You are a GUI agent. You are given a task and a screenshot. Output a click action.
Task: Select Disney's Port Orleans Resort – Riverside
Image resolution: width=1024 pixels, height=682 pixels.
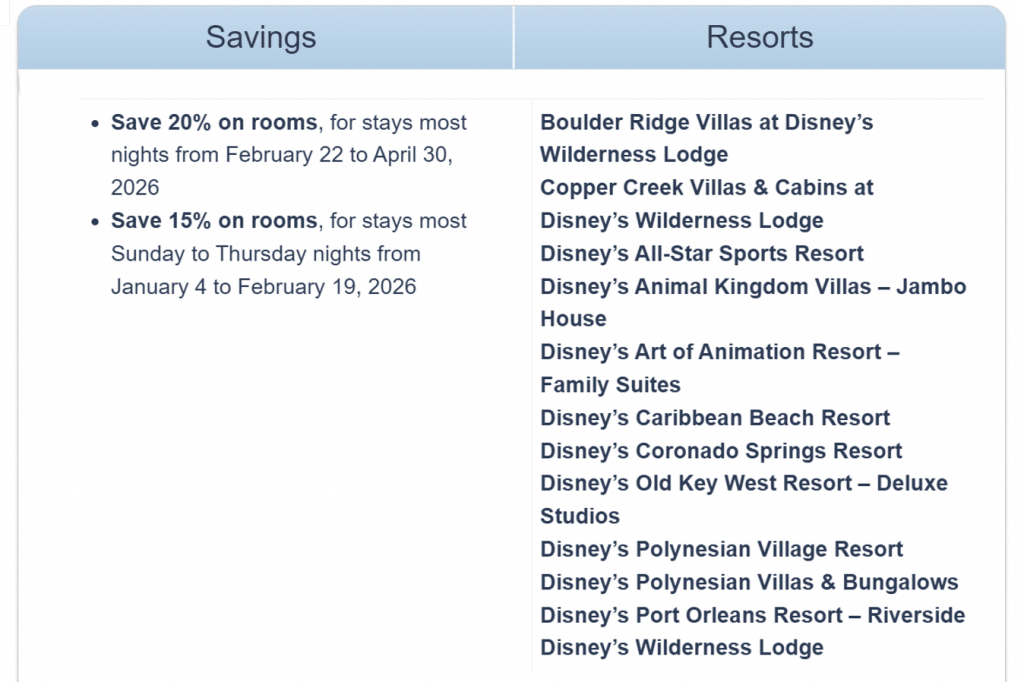[x=752, y=615]
